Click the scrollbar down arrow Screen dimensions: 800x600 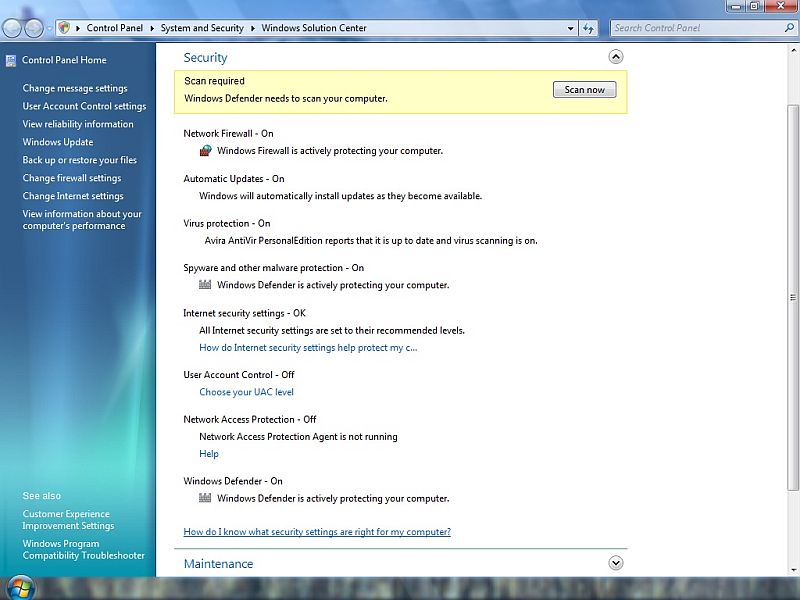tap(793, 570)
